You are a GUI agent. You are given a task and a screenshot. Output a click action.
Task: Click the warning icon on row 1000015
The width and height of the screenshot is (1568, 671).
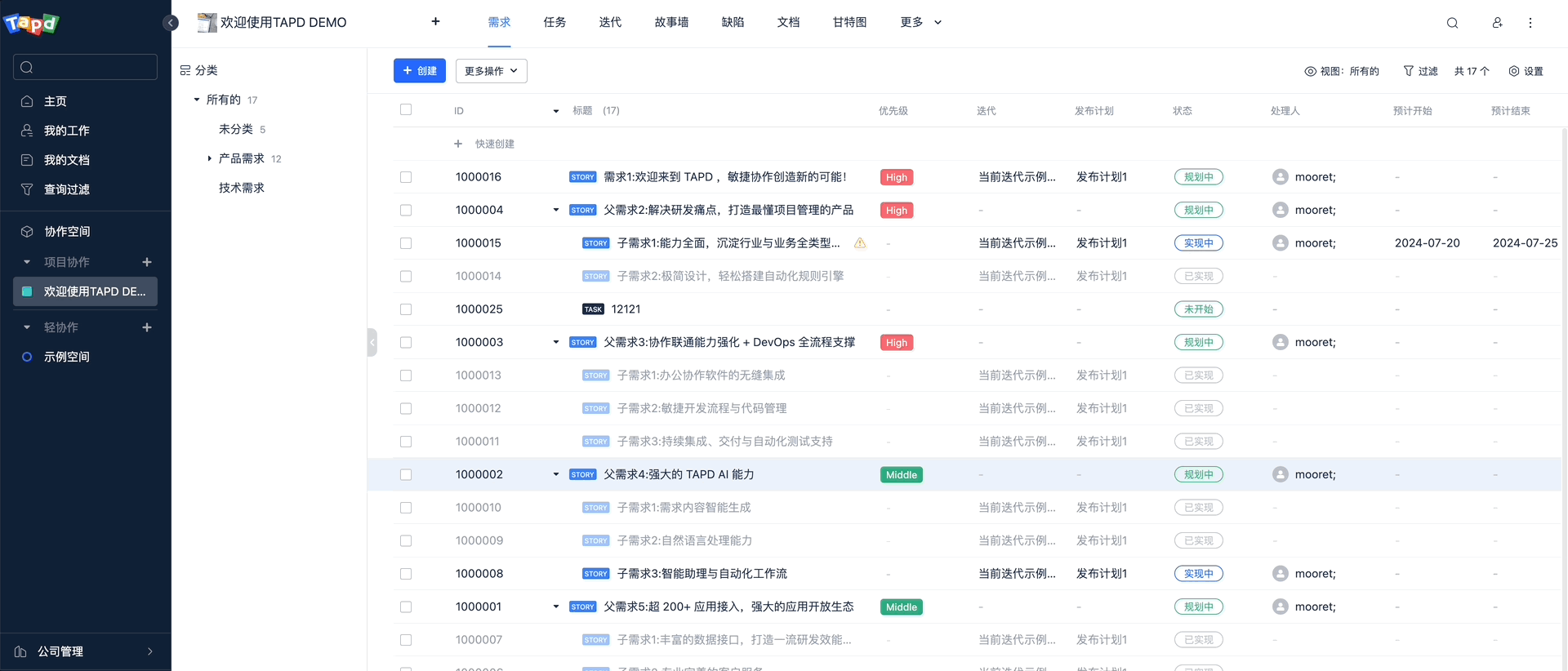pyautogui.click(x=860, y=243)
